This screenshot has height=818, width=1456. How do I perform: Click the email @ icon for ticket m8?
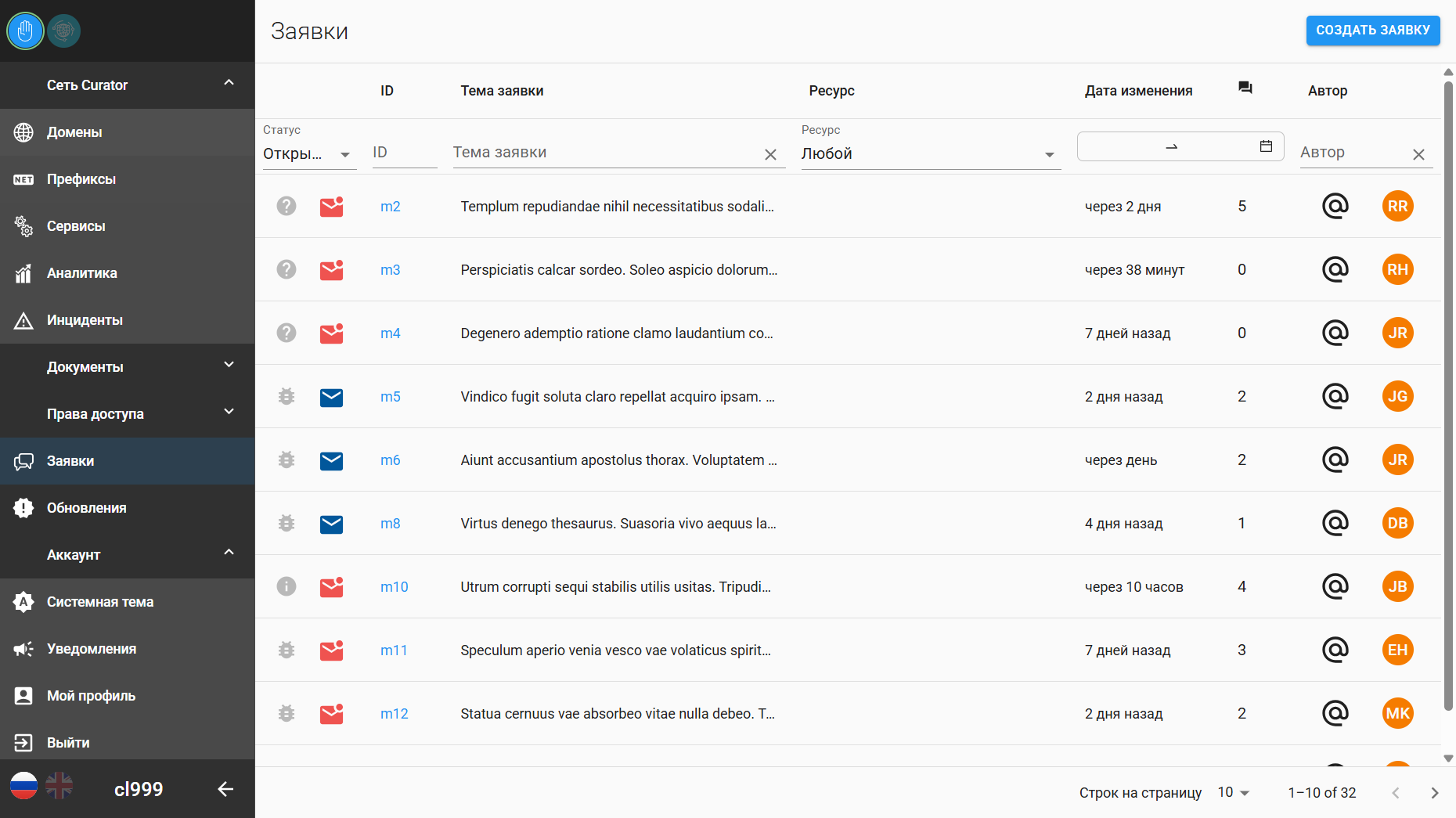click(1335, 523)
